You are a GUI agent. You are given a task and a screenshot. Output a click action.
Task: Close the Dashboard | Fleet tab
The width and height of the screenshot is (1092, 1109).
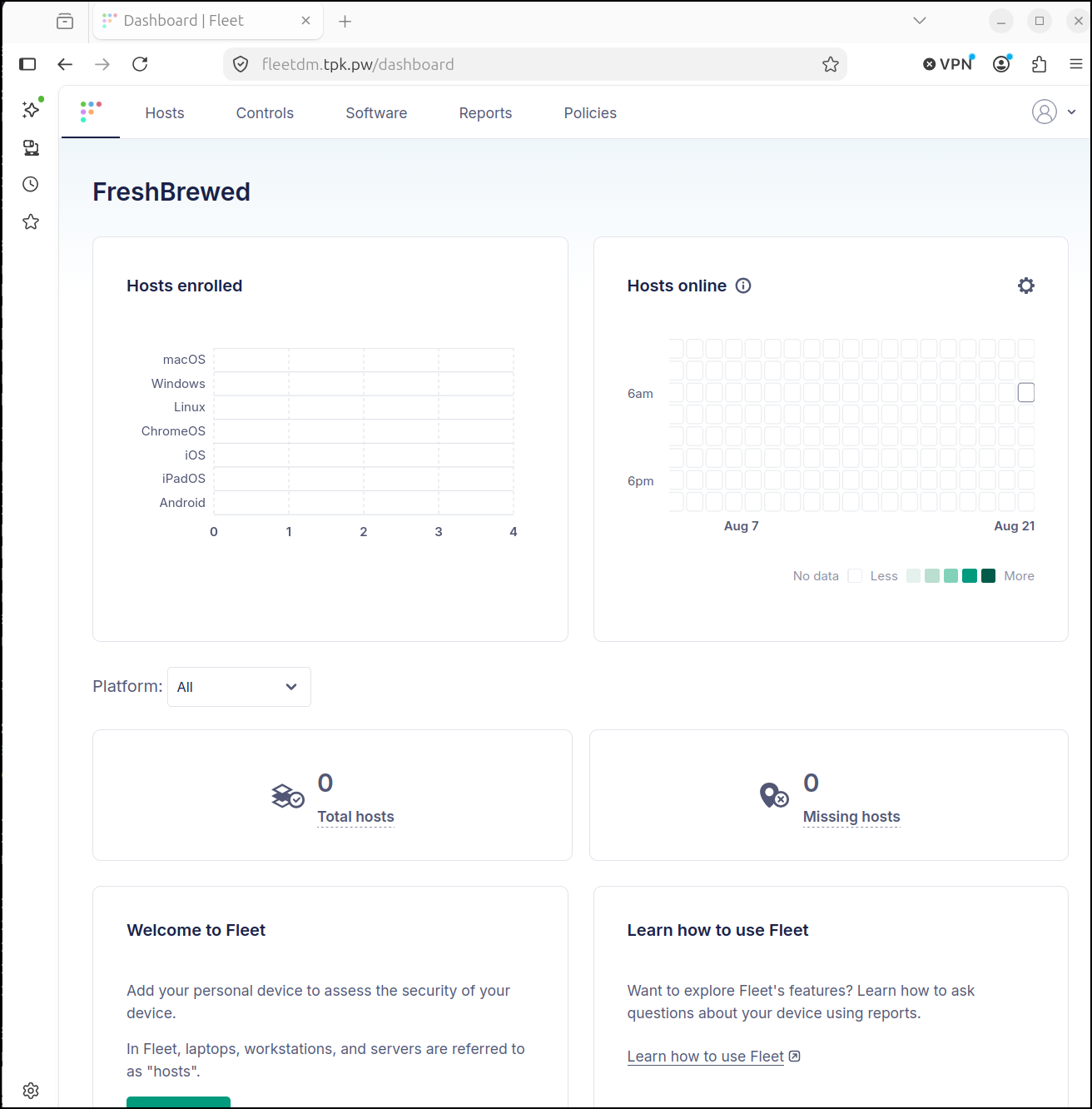tap(306, 21)
